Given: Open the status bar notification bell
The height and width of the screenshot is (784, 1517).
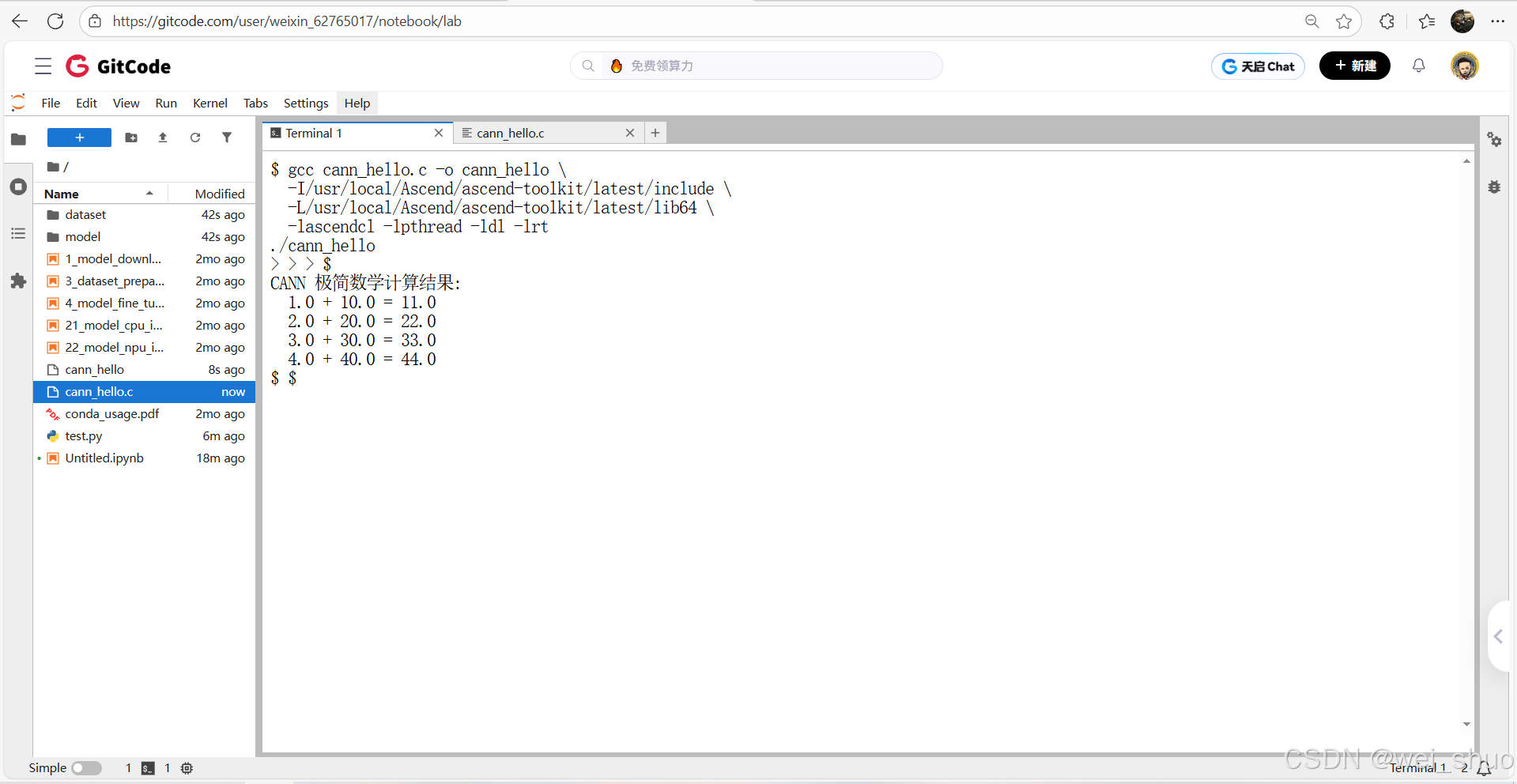Looking at the screenshot, I should (1485, 768).
